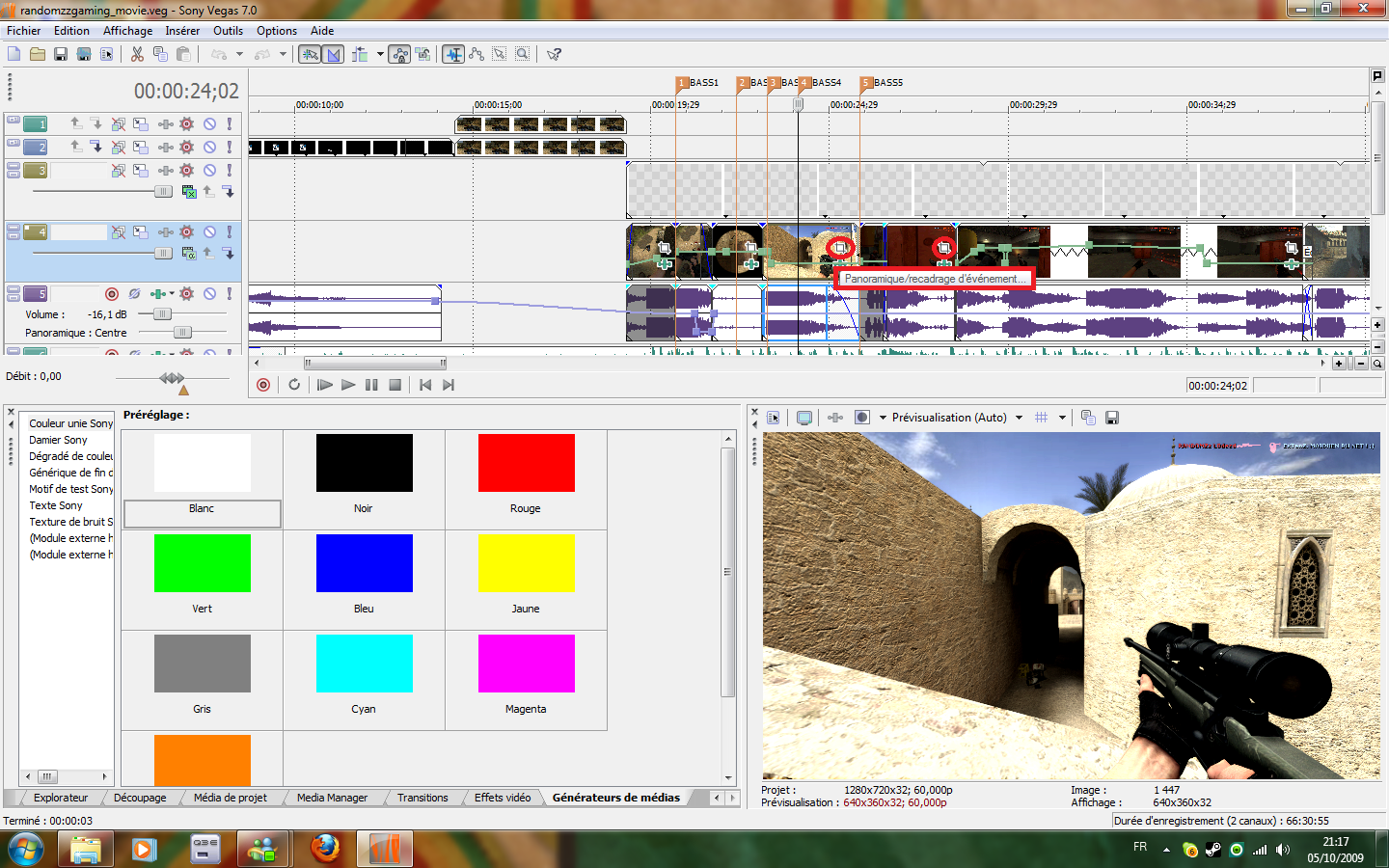Open the Outils menu
1389x868 pixels.
pos(229,31)
